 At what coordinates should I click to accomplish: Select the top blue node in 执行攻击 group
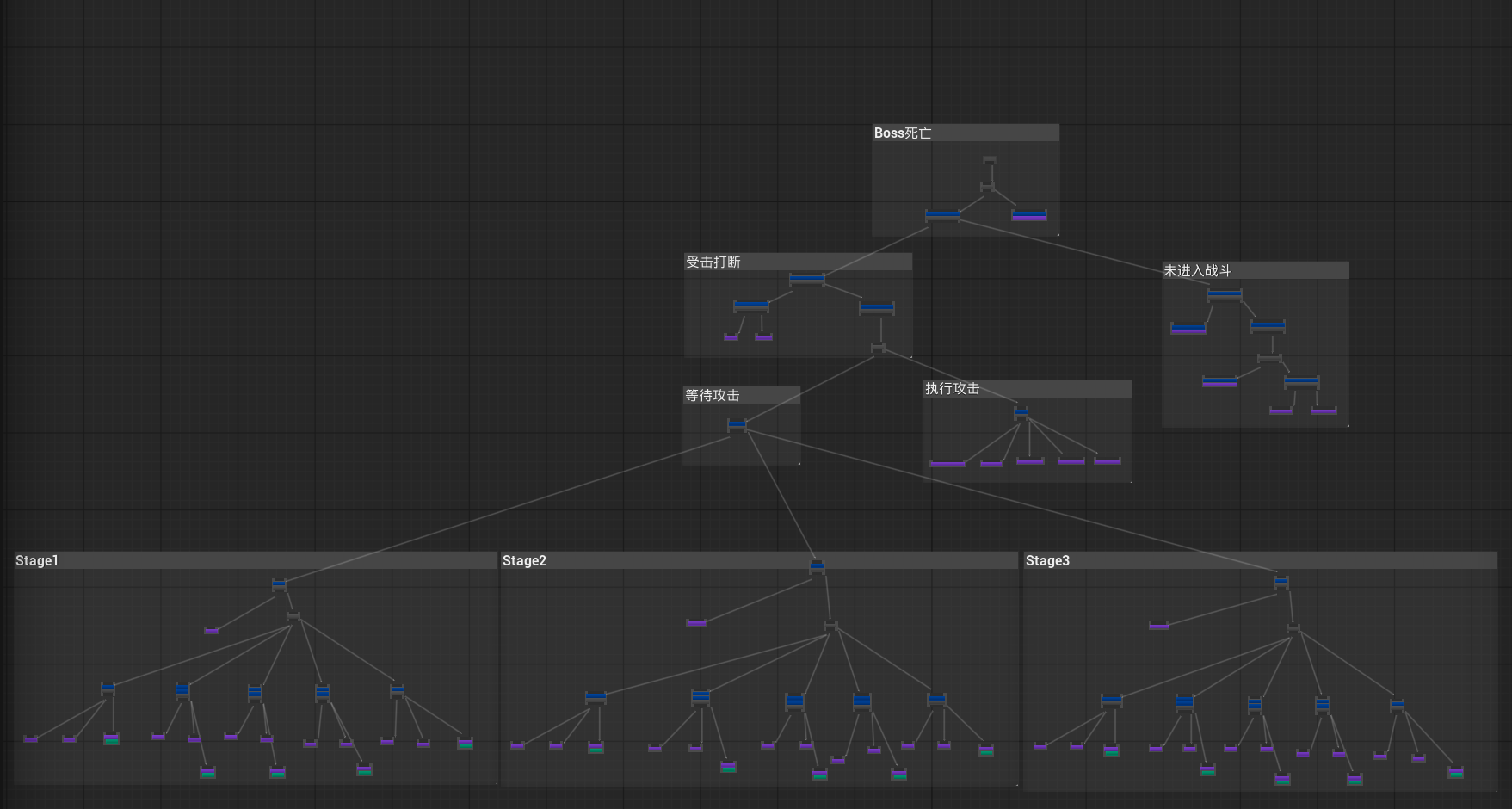(x=1021, y=412)
